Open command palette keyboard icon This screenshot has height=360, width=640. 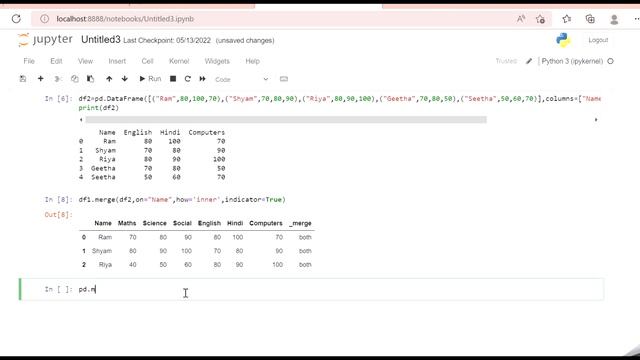[284, 79]
